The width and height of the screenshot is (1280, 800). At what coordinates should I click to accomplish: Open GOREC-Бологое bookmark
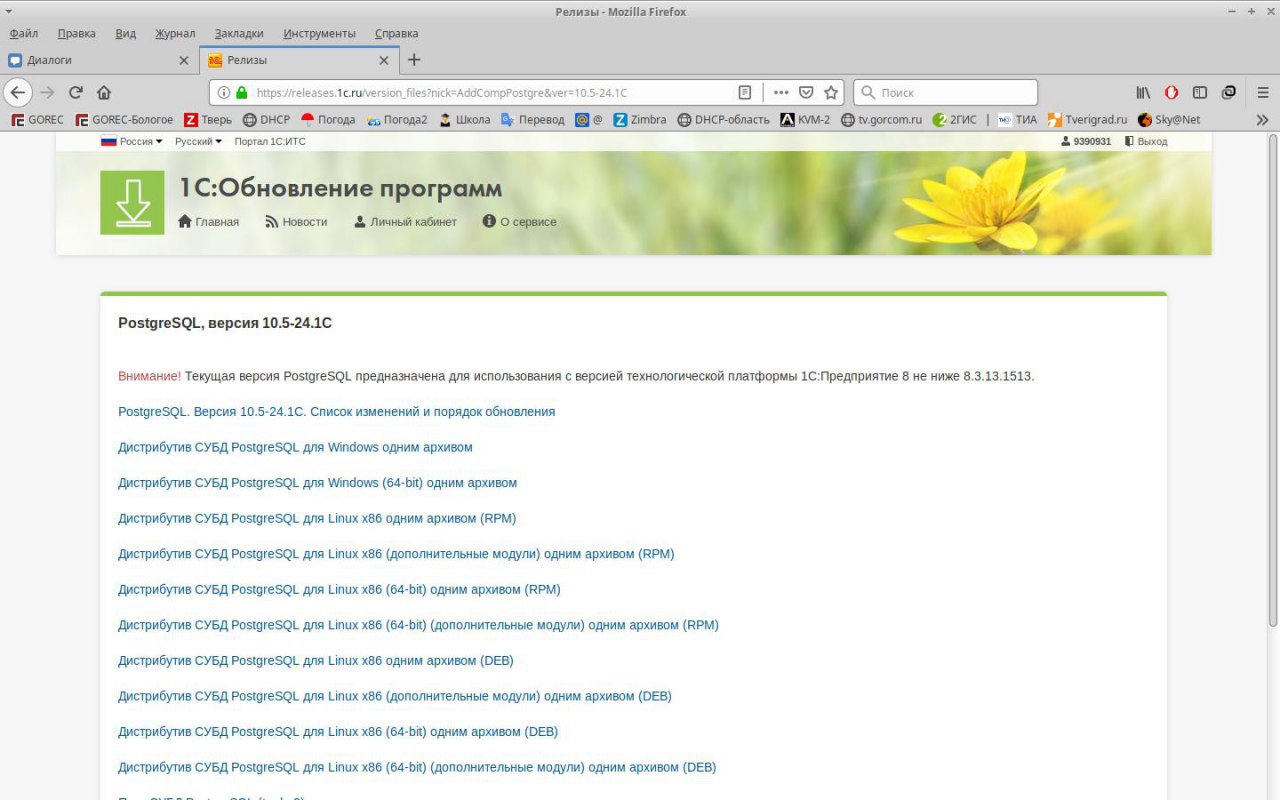pos(124,119)
